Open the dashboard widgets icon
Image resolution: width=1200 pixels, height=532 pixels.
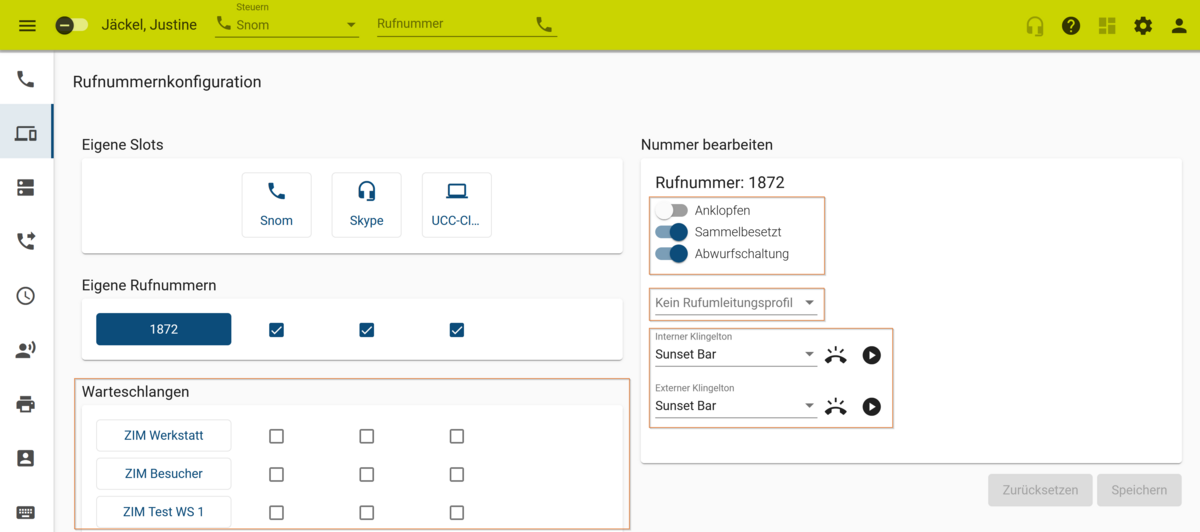coord(1107,26)
